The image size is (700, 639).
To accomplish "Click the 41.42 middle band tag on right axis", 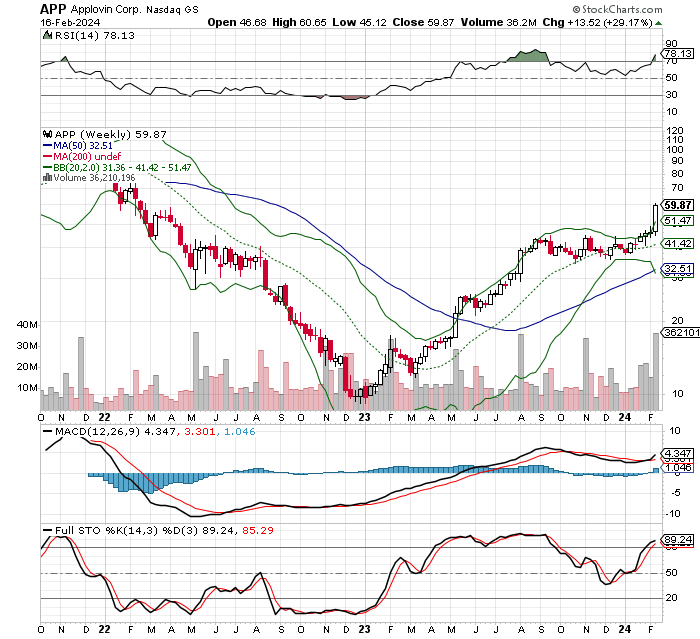I will (x=678, y=244).
